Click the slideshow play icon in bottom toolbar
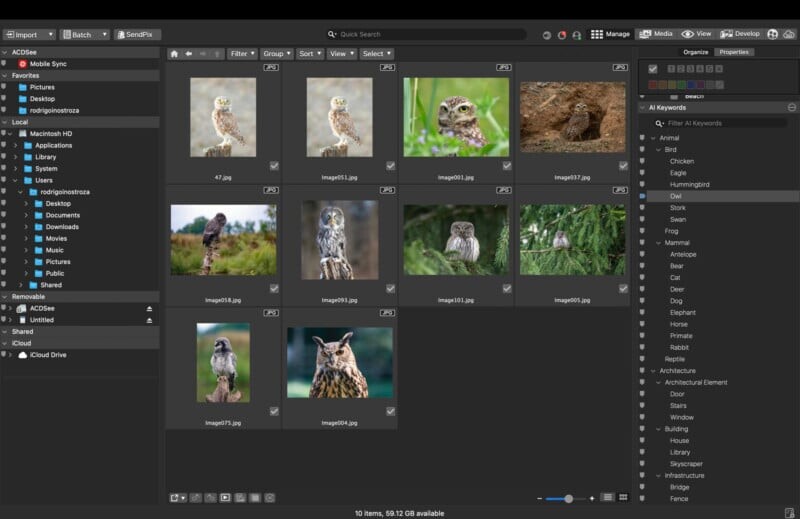The width and height of the screenshot is (800, 519). coord(225,497)
